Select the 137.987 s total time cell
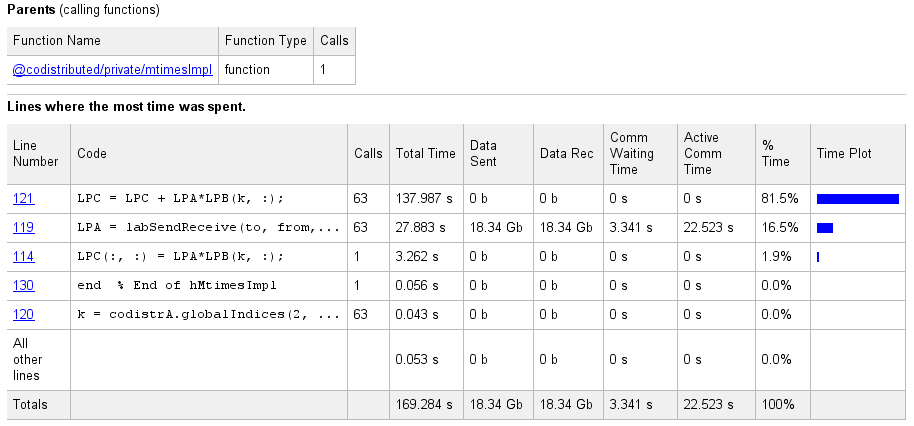Viewport: 914px width, 426px height. [x=425, y=199]
